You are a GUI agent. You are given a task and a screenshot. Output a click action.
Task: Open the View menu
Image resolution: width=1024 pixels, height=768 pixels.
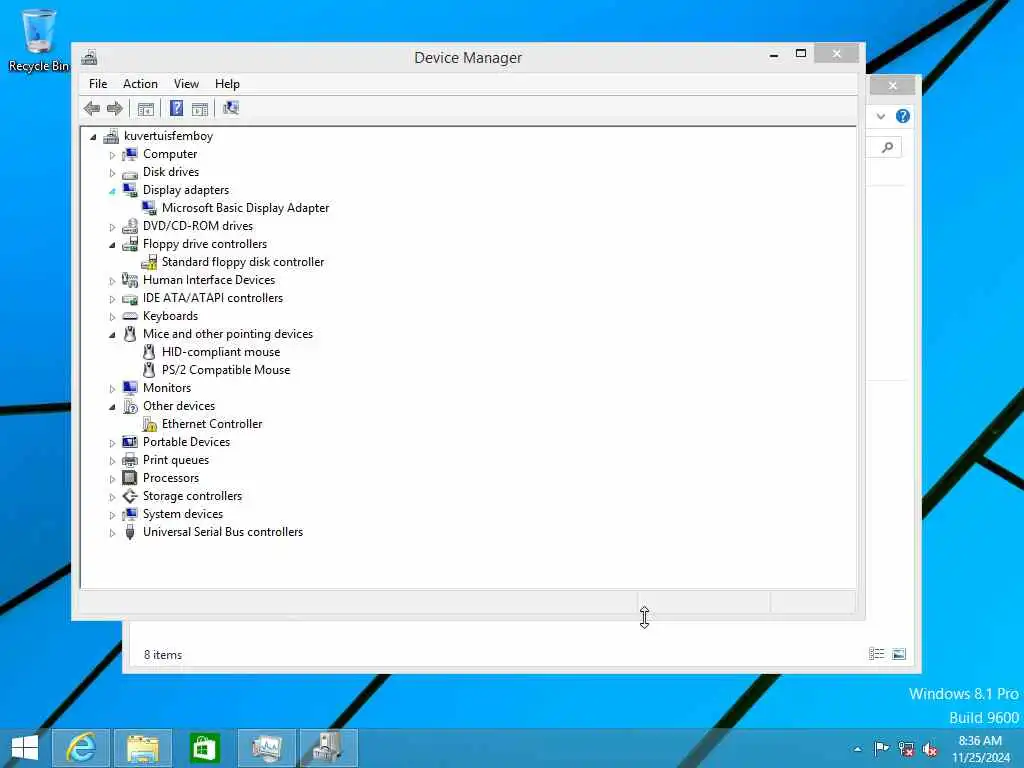click(x=186, y=84)
